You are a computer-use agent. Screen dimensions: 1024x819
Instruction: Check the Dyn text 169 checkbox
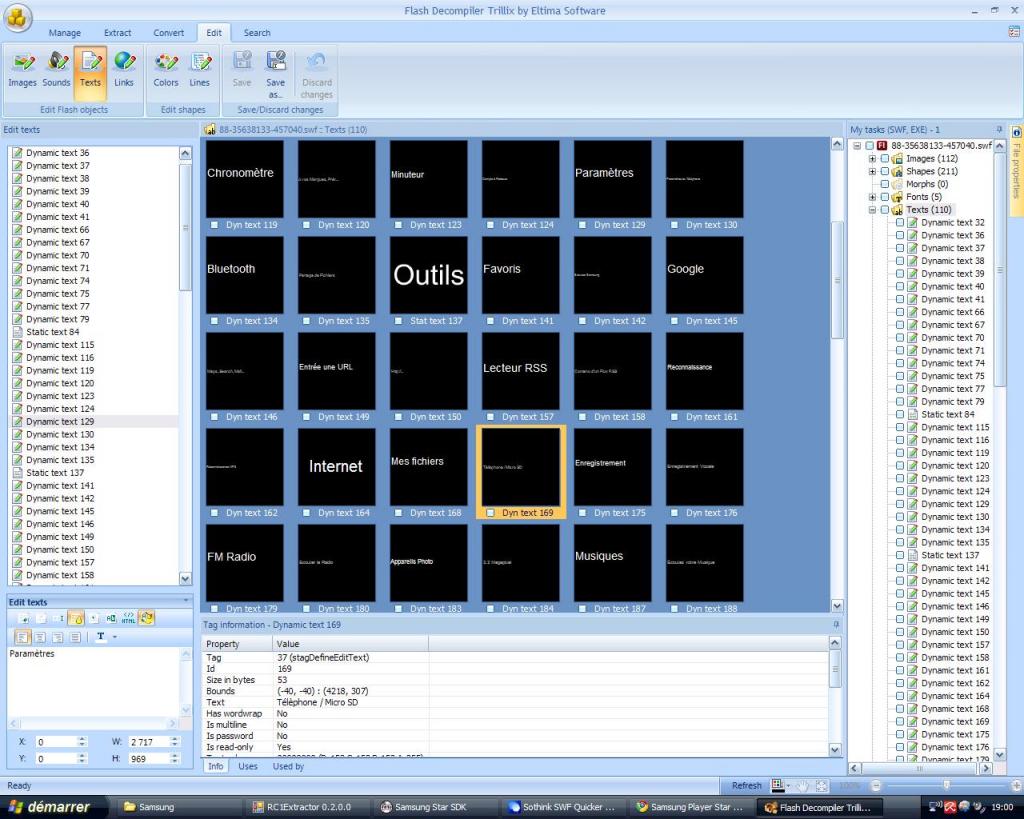[x=491, y=513]
